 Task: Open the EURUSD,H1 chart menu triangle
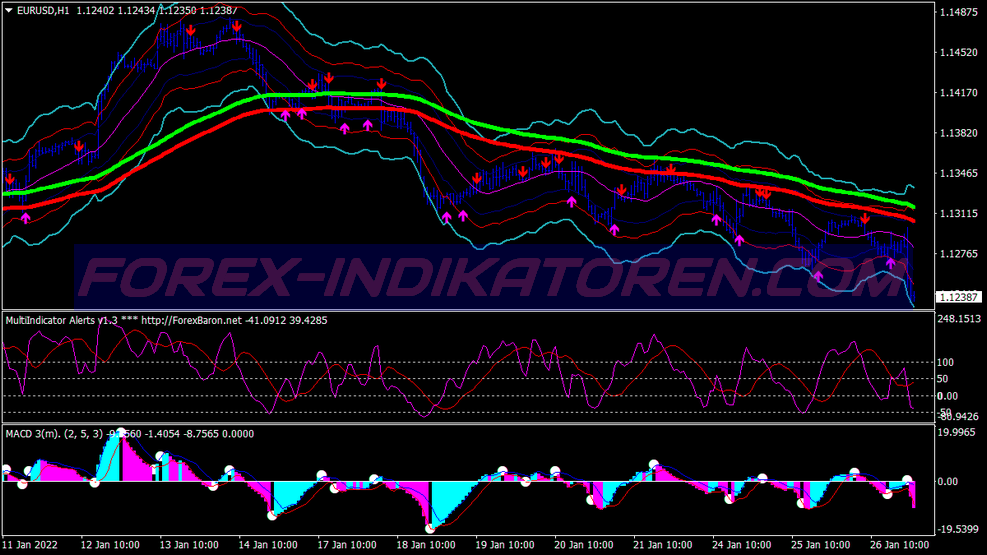tap(9, 10)
